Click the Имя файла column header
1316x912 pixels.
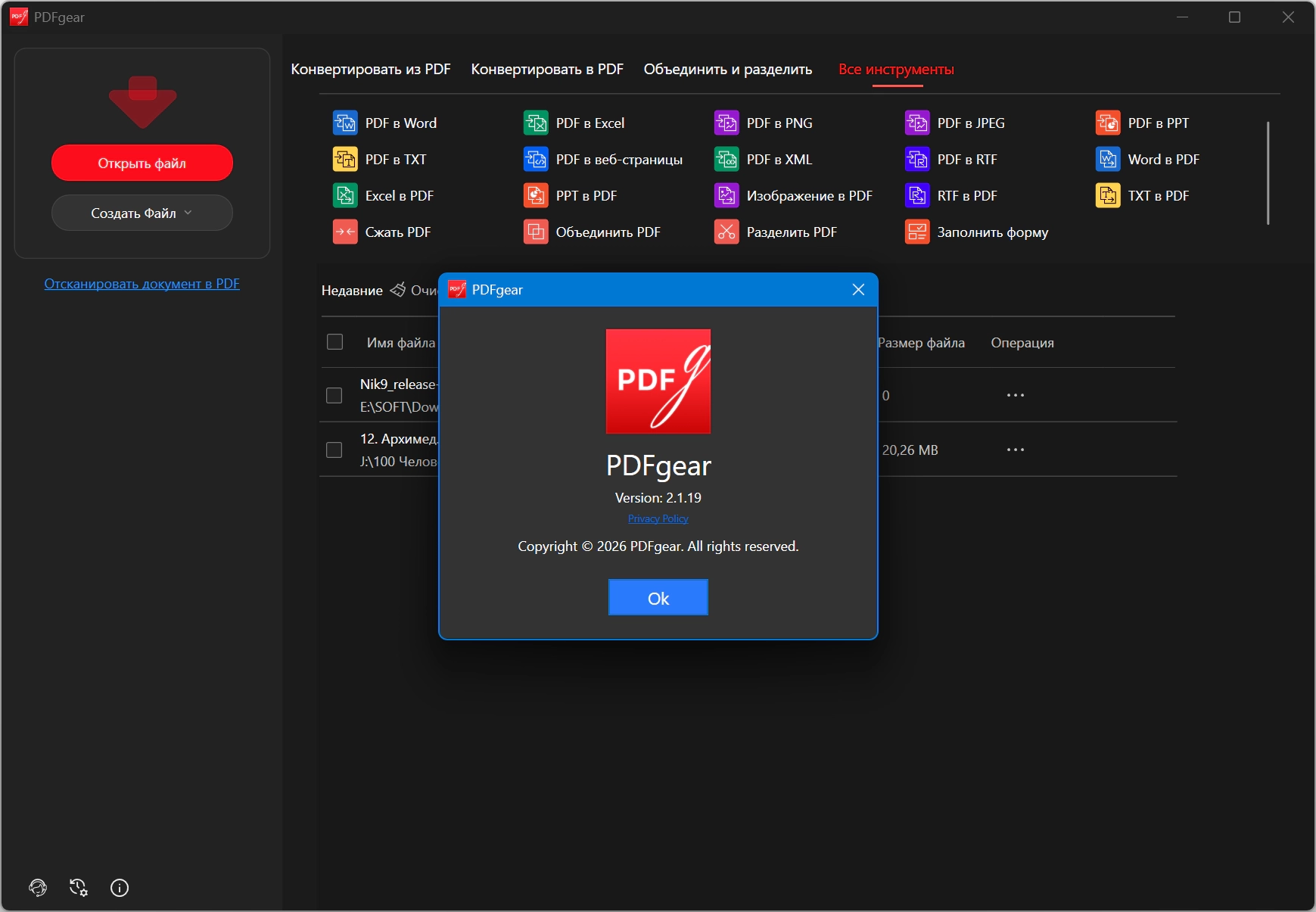401,343
